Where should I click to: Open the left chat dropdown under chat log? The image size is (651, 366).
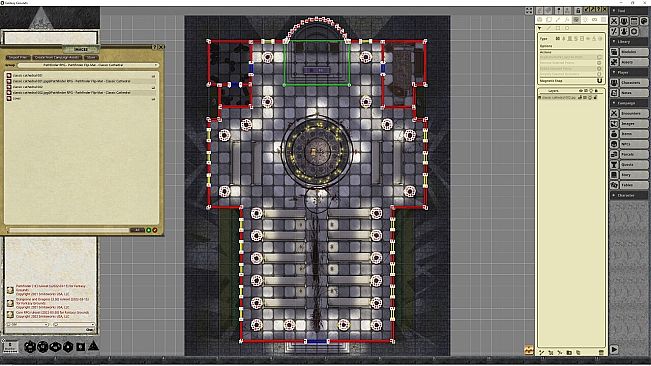pyautogui.click(x=28, y=325)
